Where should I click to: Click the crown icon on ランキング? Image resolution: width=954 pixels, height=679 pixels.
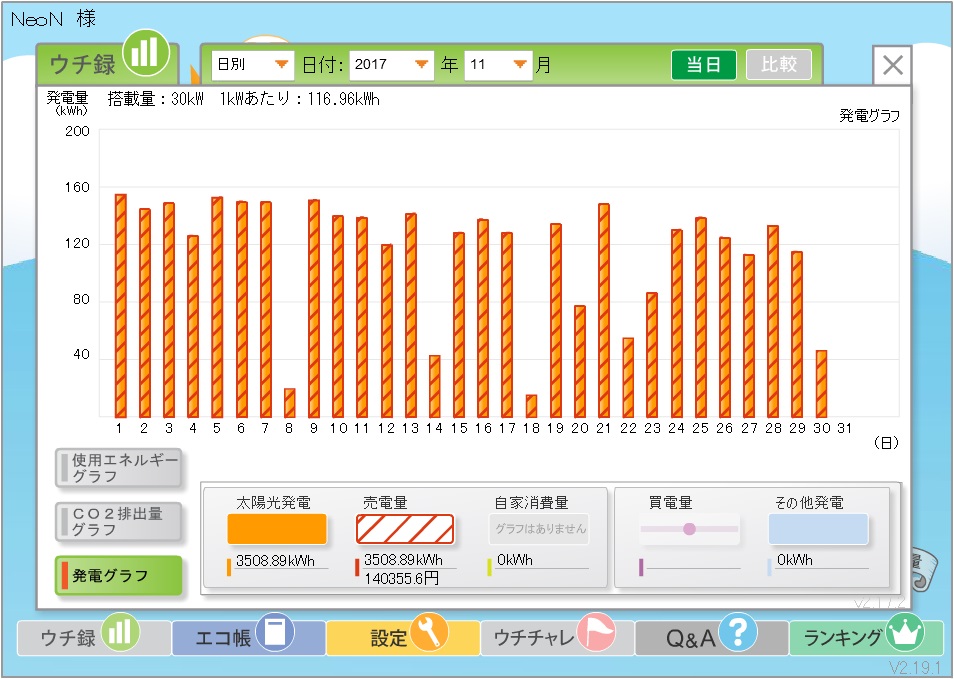[905, 632]
